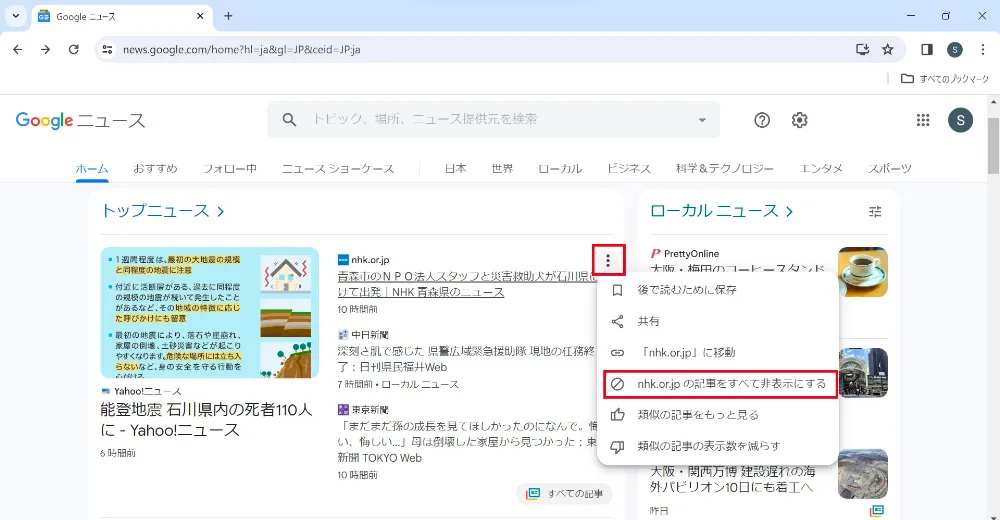
Task: Open the Chrome side panel icon
Action: (x=927, y=49)
